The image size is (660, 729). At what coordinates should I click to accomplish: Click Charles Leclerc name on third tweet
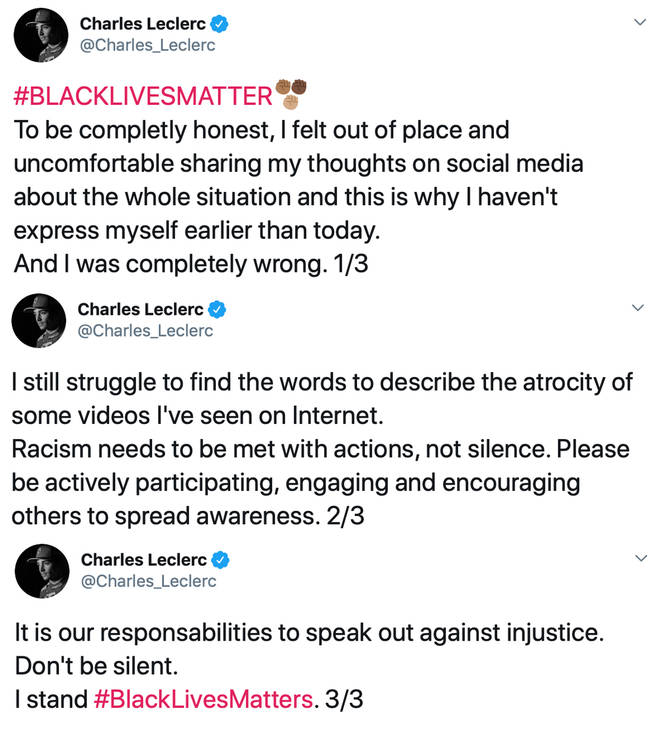click(144, 560)
